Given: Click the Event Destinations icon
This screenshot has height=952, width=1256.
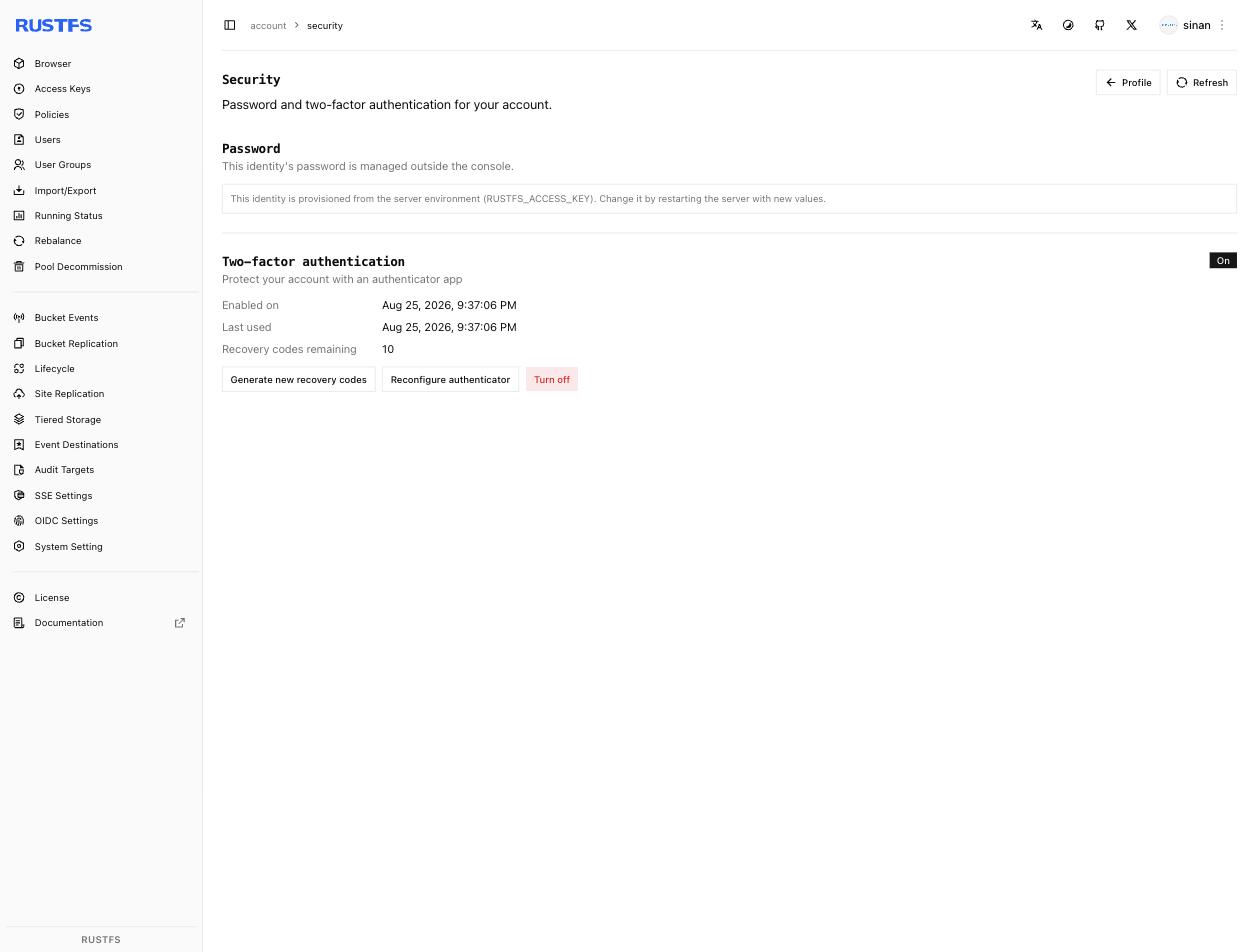Looking at the screenshot, I should (19, 444).
